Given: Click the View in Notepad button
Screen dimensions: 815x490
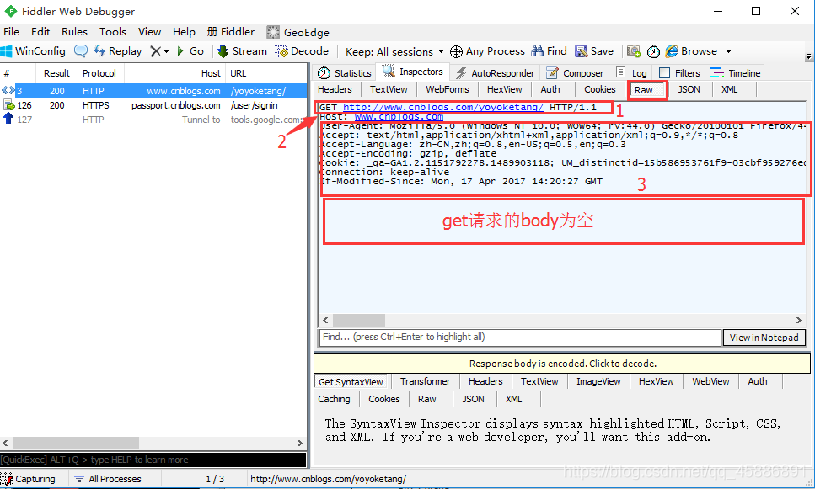Looking at the screenshot, I should 764,338.
